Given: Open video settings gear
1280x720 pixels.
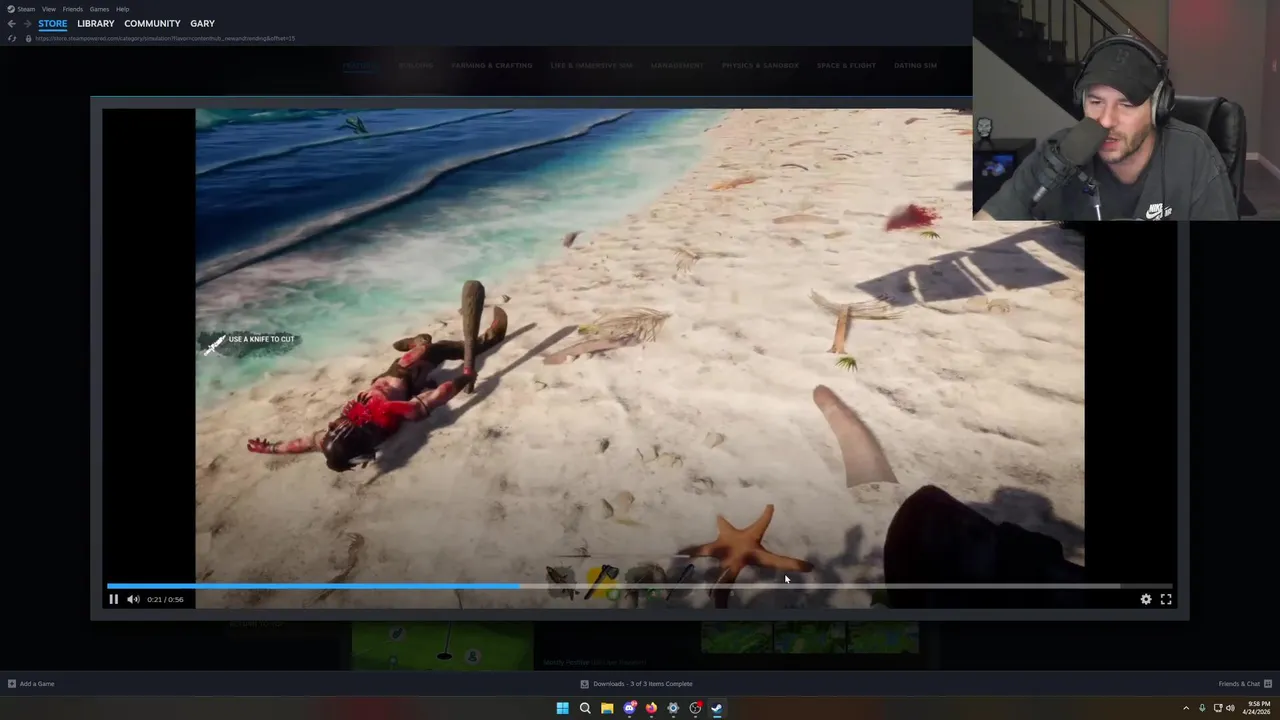Looking at the screenshot, I should pyautogui.click(x=1146, y=599).
